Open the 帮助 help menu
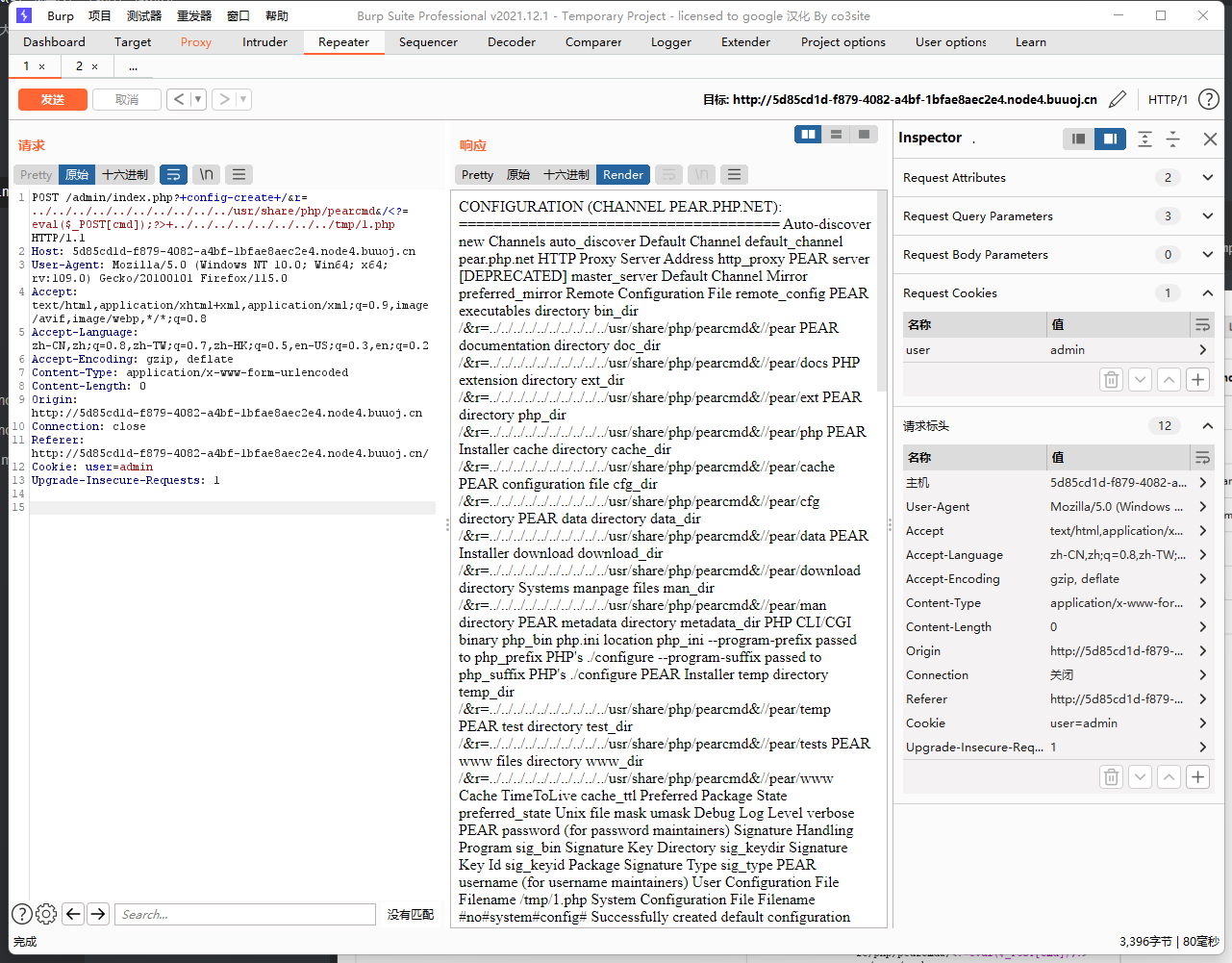This screenshot has height=963, width=1232. coord(277,15)
